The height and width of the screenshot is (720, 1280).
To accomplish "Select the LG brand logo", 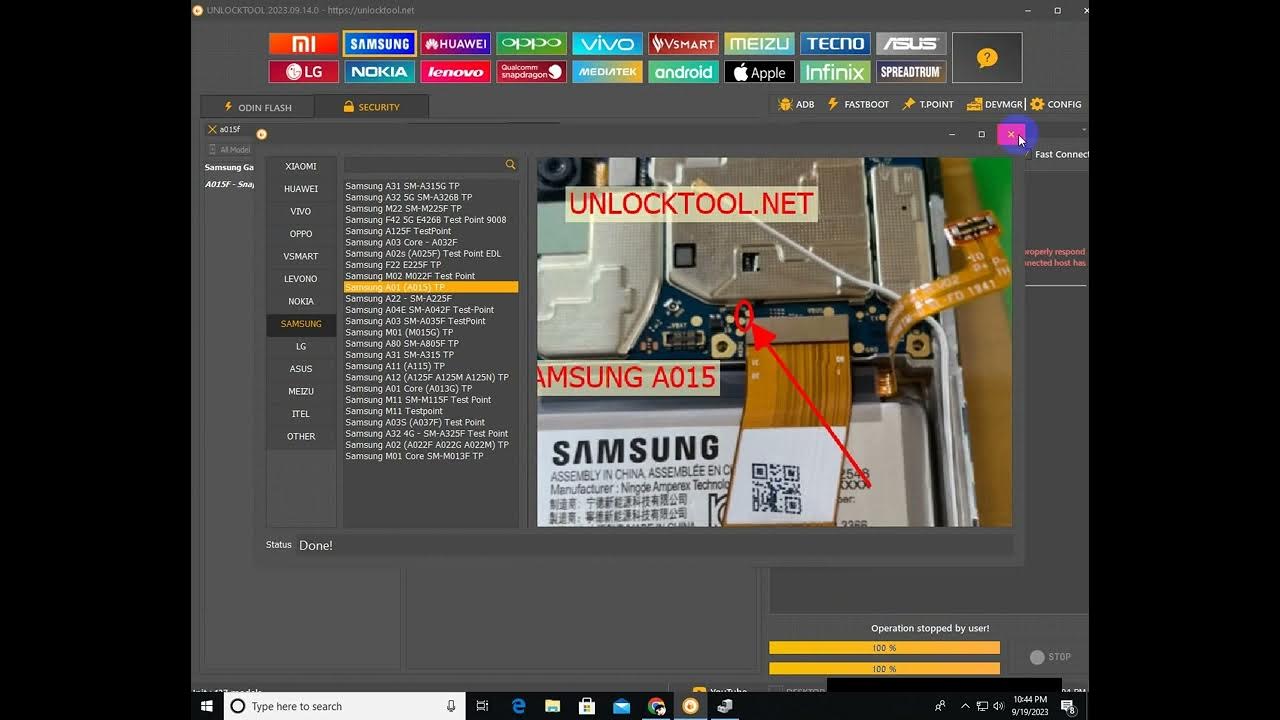I will click(x=304, y=72).
